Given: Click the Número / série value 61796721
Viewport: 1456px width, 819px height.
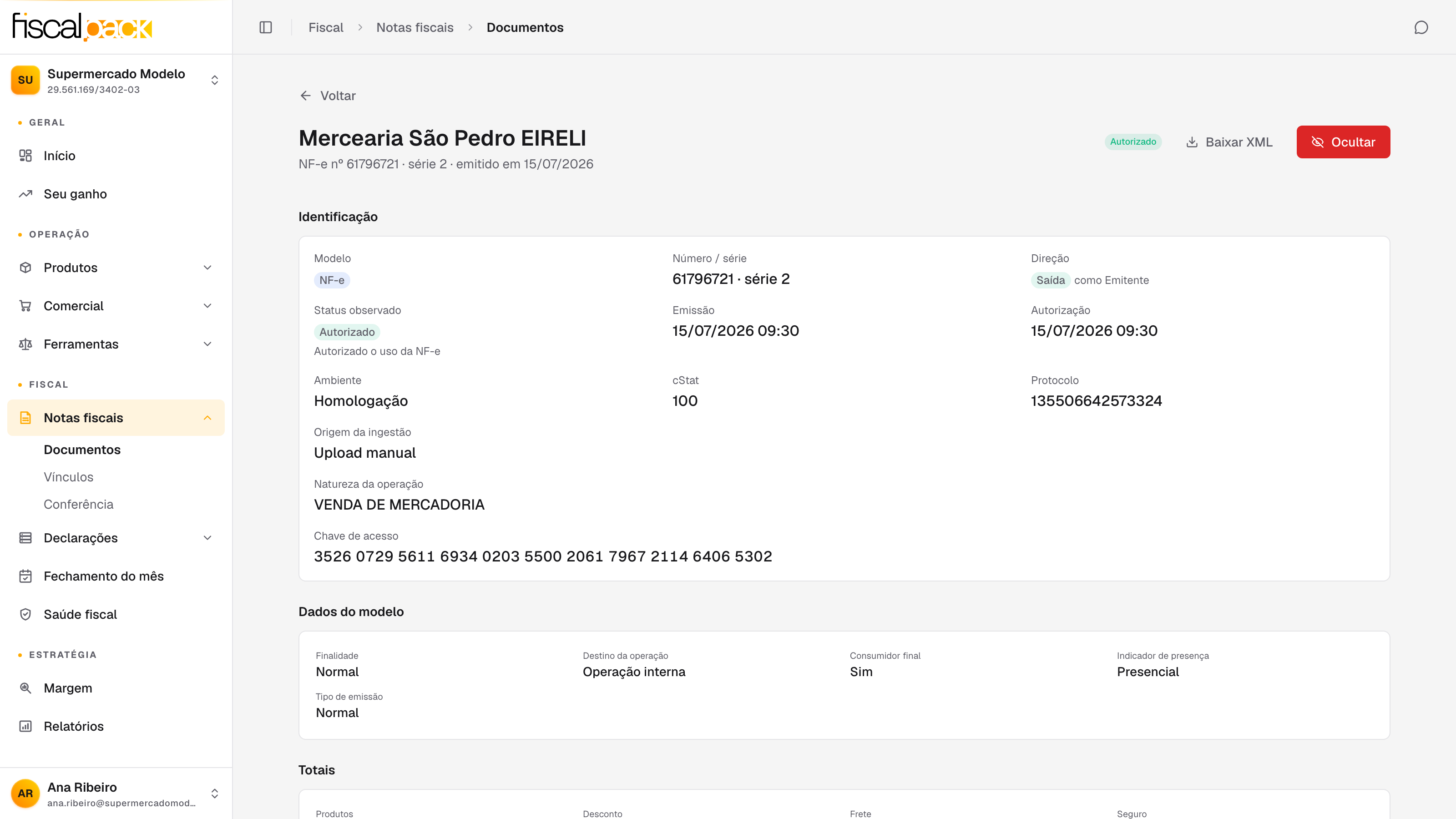Looking at the screenshot, I should (731, 278).
